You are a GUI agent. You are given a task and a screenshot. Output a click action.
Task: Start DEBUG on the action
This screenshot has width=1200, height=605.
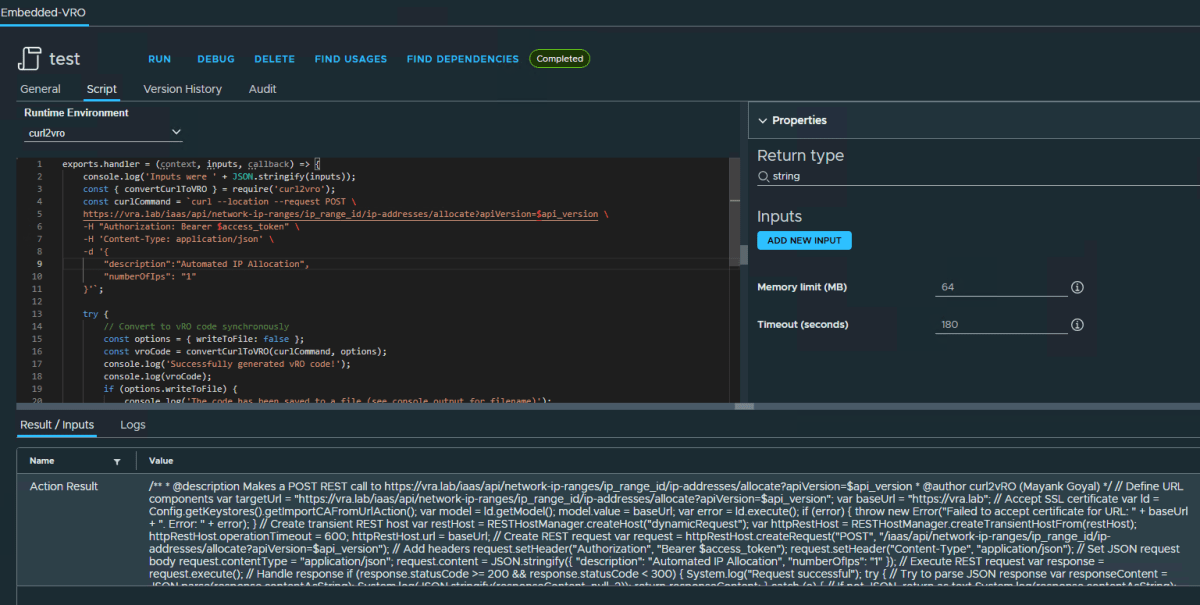[216, 59]
